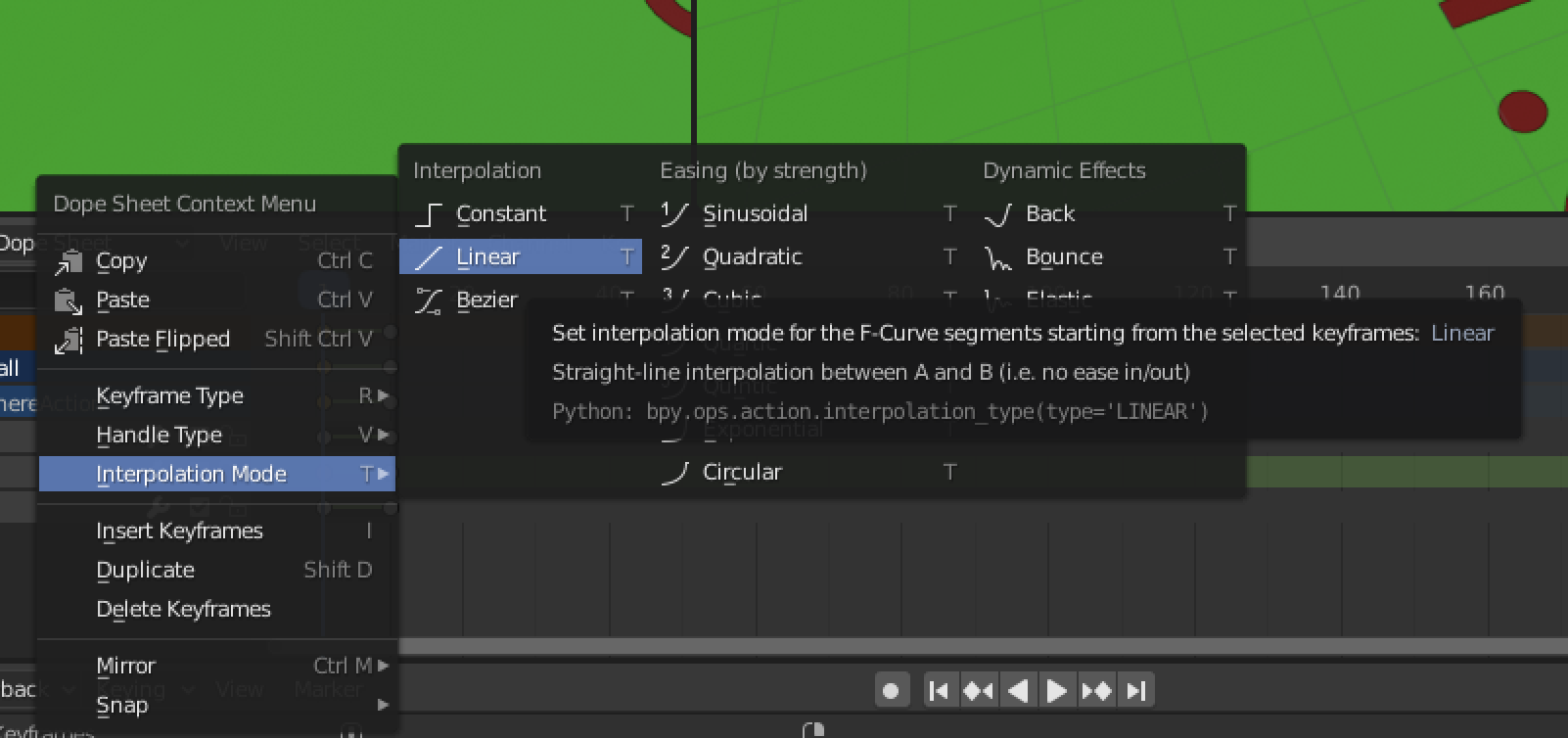This screenshot has width=1568, height=738.
Task: Choose Bounce dynamic effect
Action: 1110,256
